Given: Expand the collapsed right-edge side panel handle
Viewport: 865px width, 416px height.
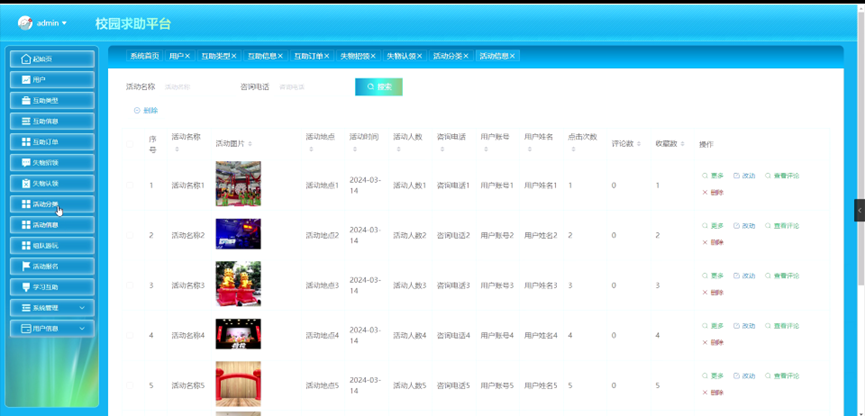Looking at the screenshot, I should click(859, 210).
